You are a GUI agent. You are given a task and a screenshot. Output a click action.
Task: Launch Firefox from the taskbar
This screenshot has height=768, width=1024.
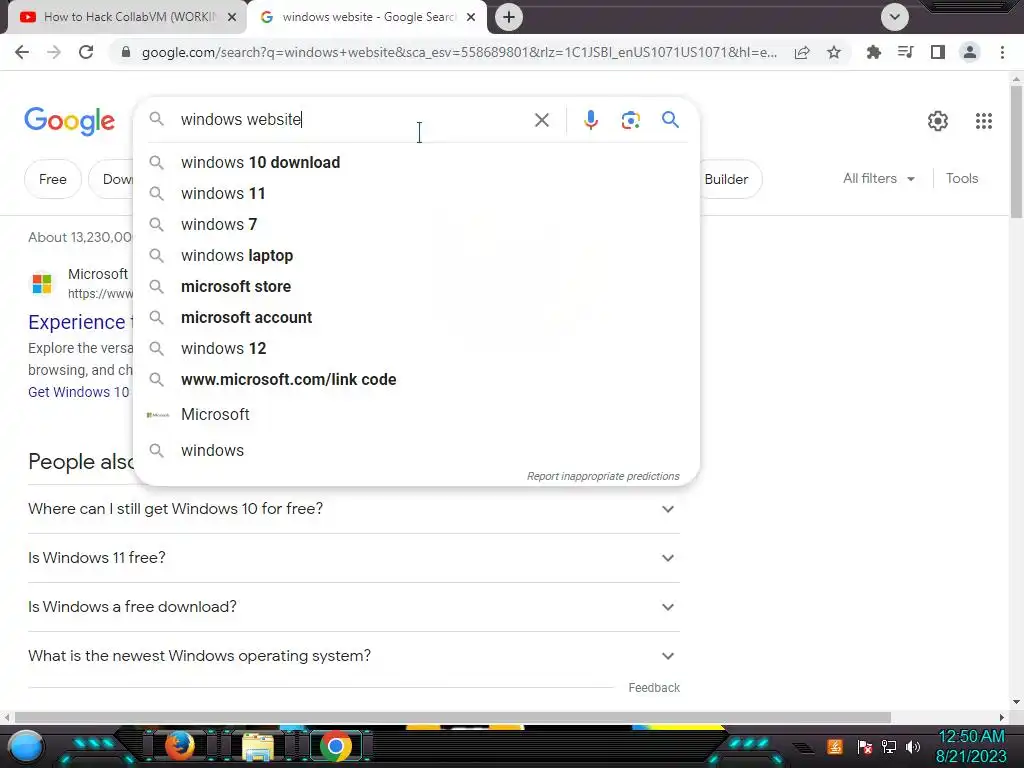[179, 746]
